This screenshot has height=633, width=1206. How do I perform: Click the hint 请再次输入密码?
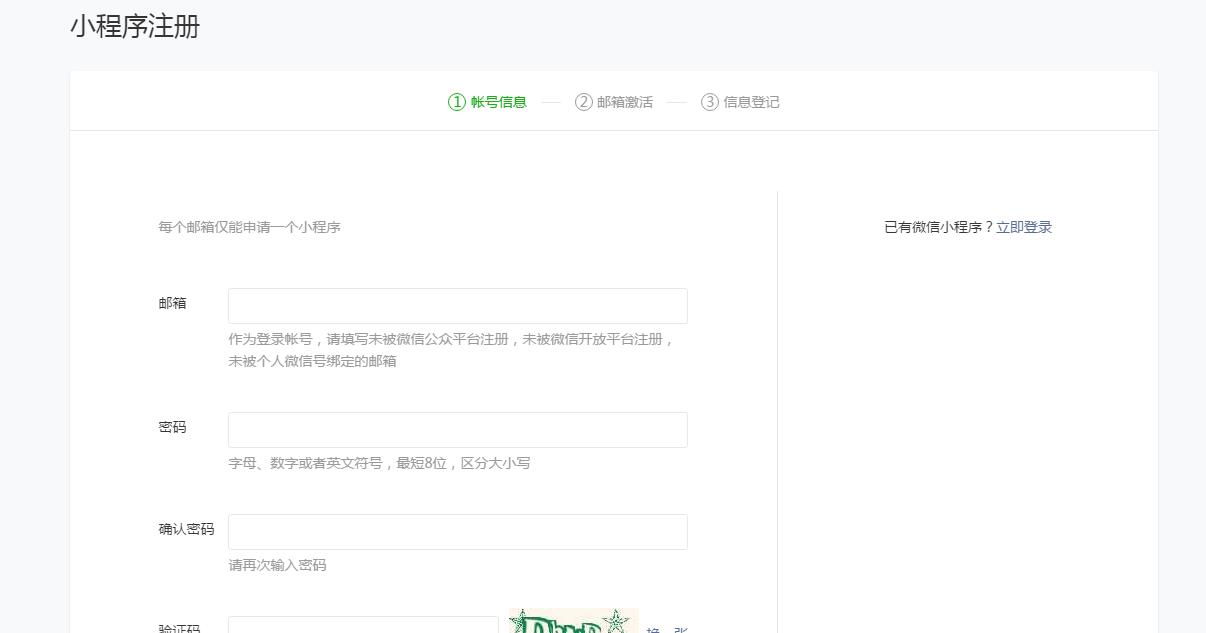click(277, 565)
